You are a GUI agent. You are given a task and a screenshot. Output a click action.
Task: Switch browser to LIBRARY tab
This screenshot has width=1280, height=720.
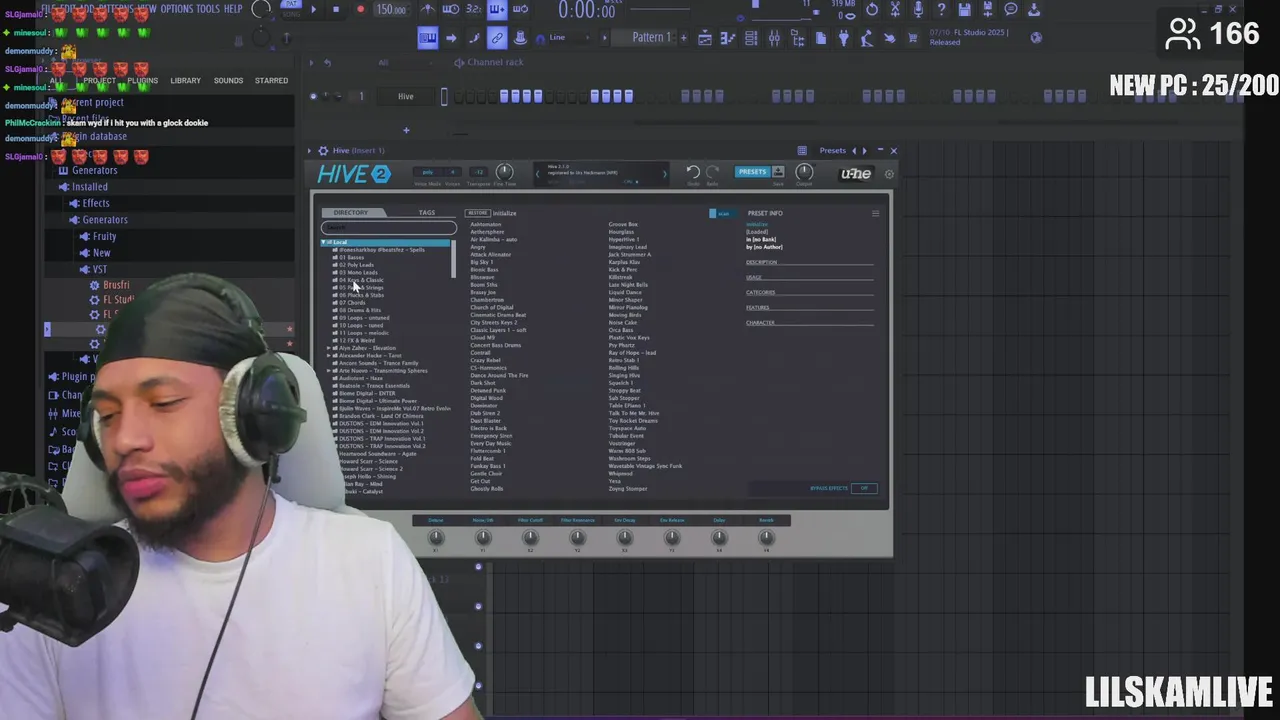(x=185, y=80)
